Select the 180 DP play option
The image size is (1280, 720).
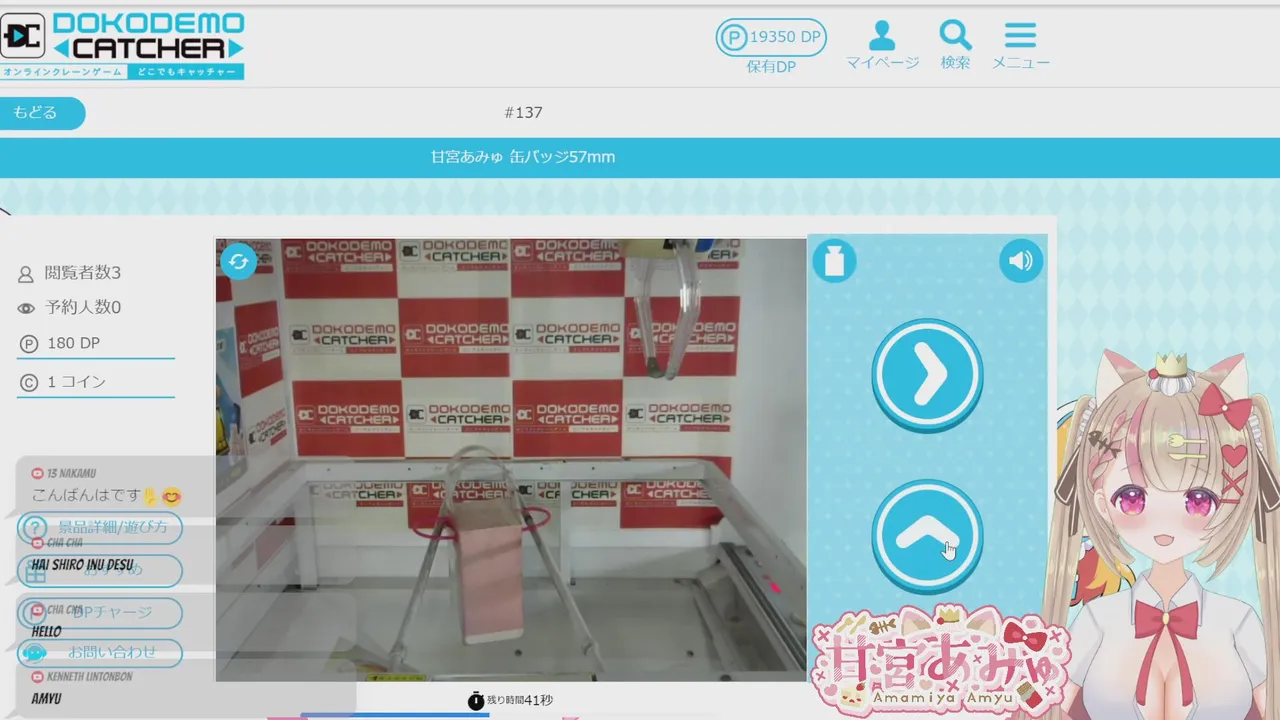click(x=96, y=344)
